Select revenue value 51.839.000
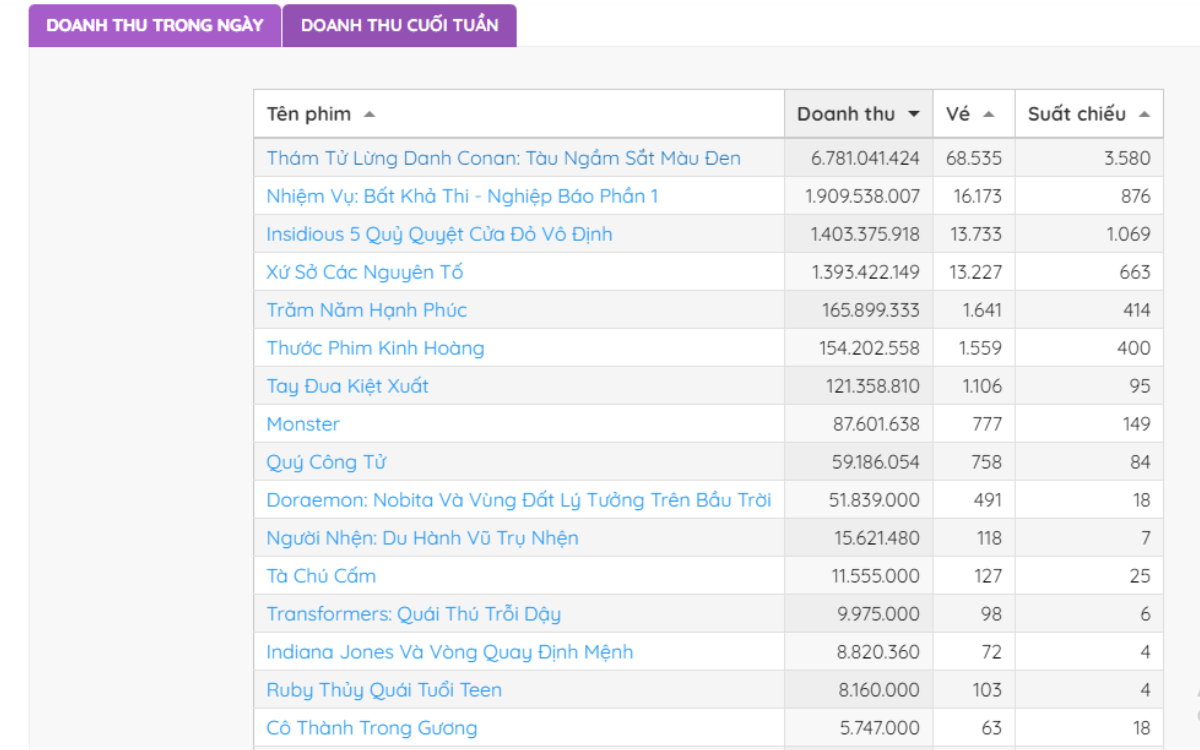This screenshot has height=750, width=1200. (875, 500)
